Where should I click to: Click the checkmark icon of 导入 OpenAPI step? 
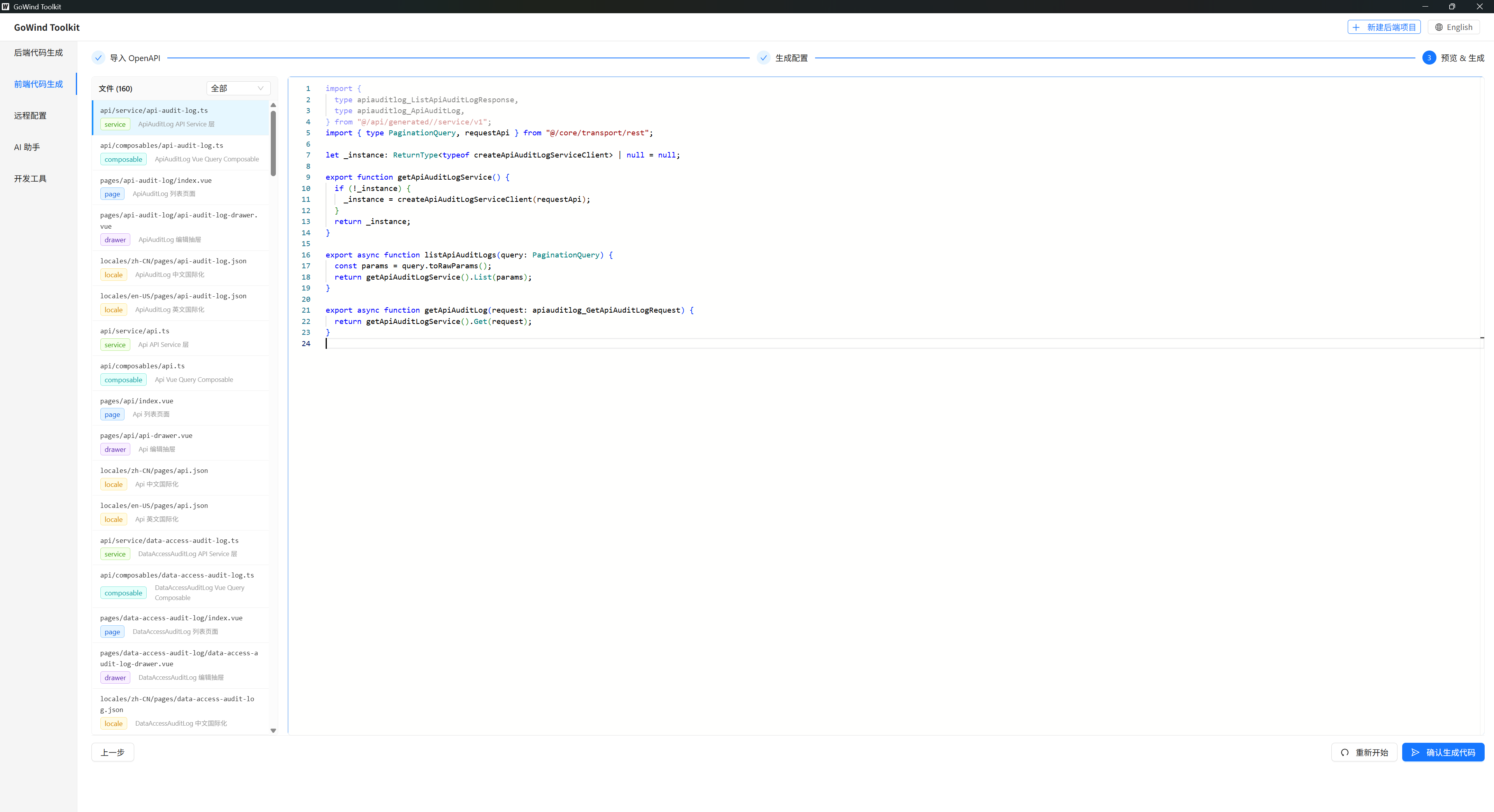pos(98,58)
